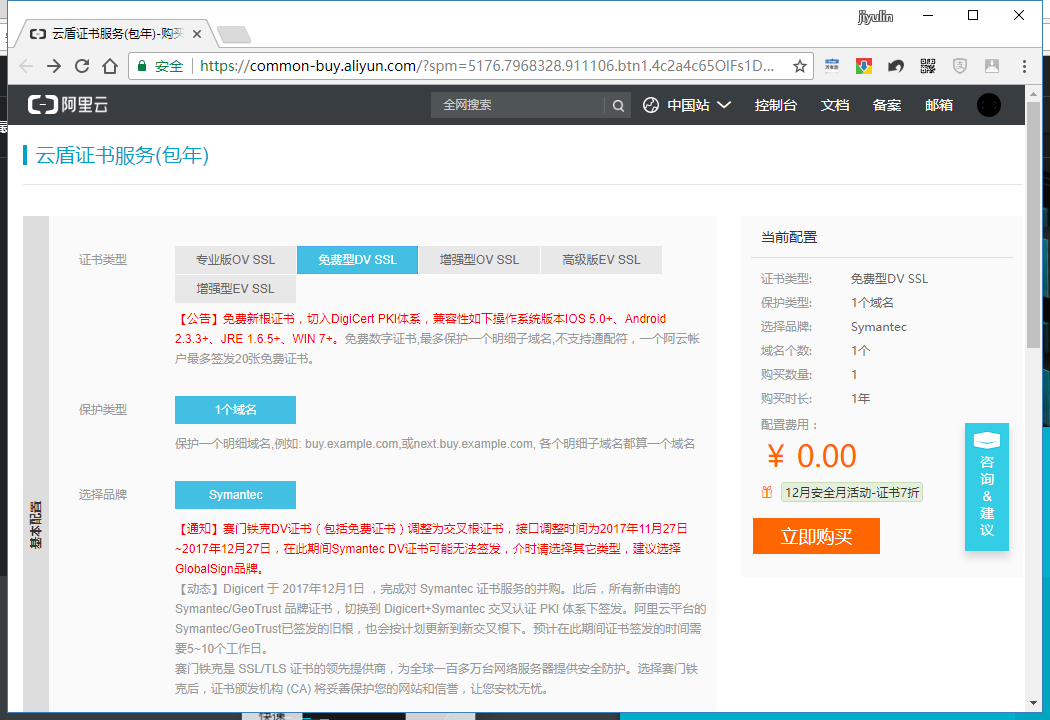The width and height of the screenshot is (1050, 720).
Task: Click the secure lock icon
Action: [142, 66]
